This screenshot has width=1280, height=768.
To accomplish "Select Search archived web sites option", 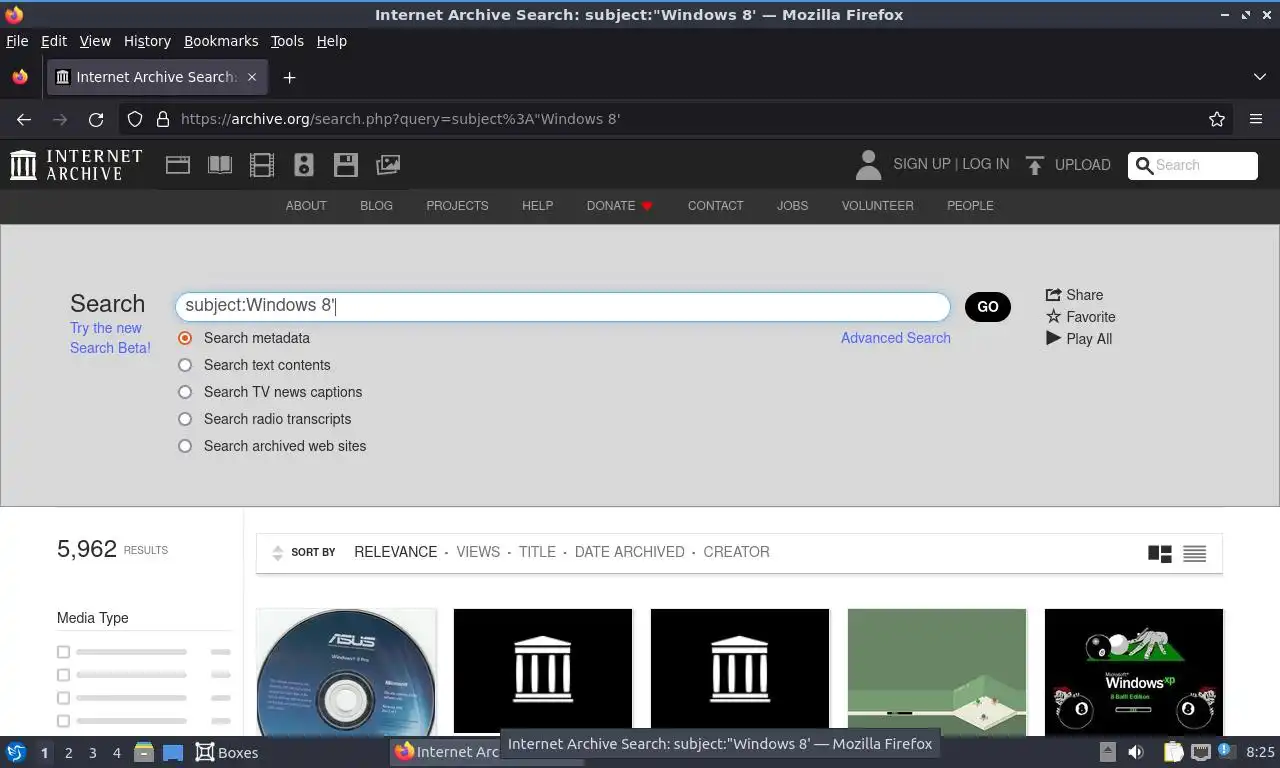I will point(185,446).
